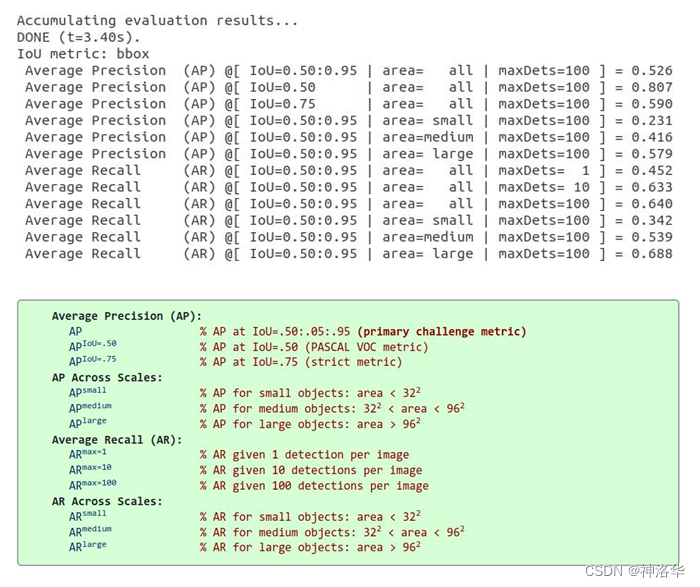Click the ARsmall term in legend

coord(88,516)
